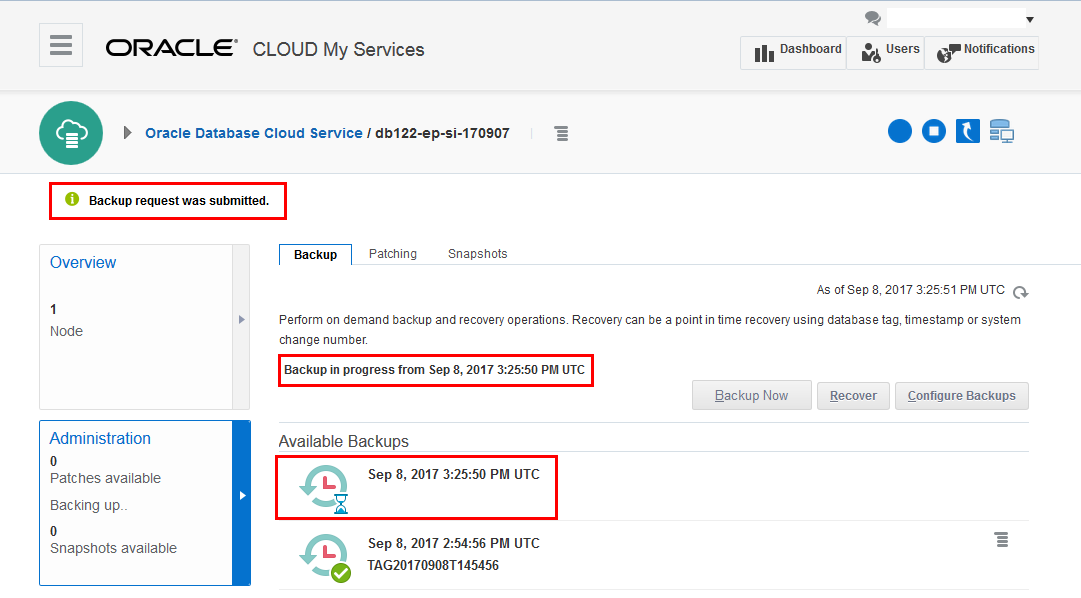Open the Oracle Database Cloud Service link
1081x598 pixels.
pos(254,133)
